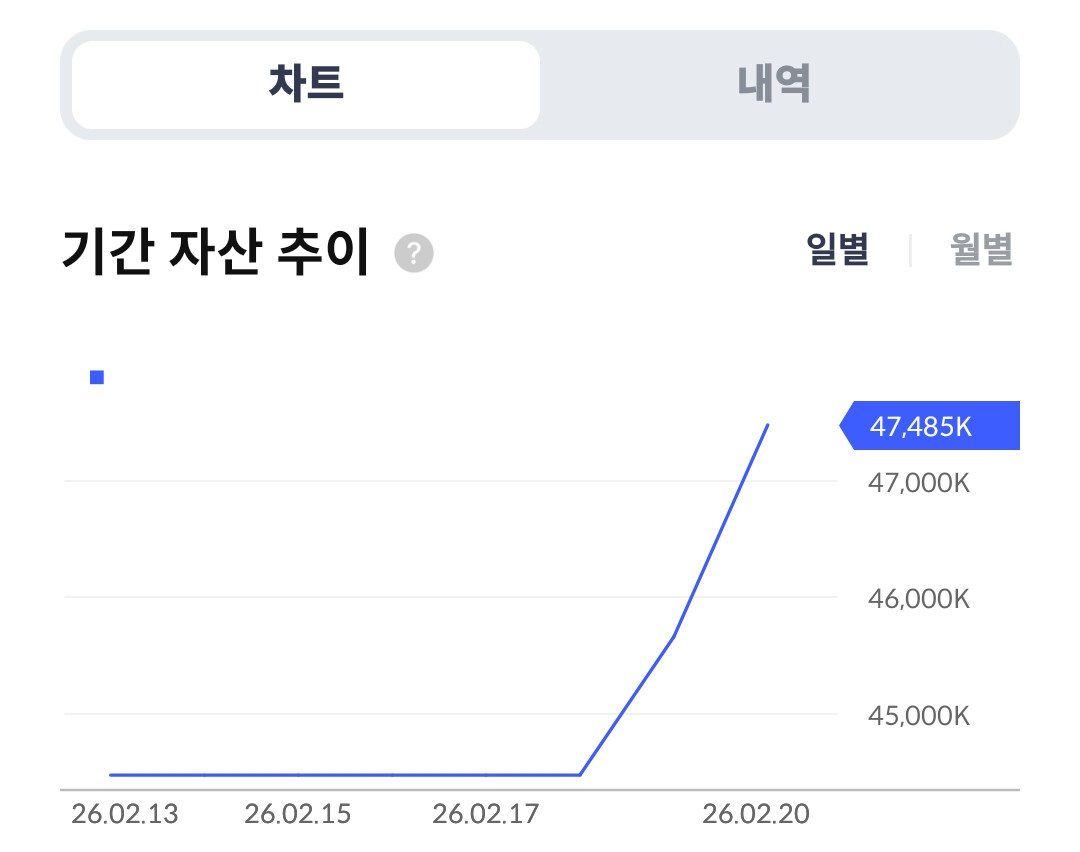Tap the line's starting point above 26.02.13
Image resolution: width=1080 pixels, height=852 pixels.
pyautogui.click(x=111, y=775)
